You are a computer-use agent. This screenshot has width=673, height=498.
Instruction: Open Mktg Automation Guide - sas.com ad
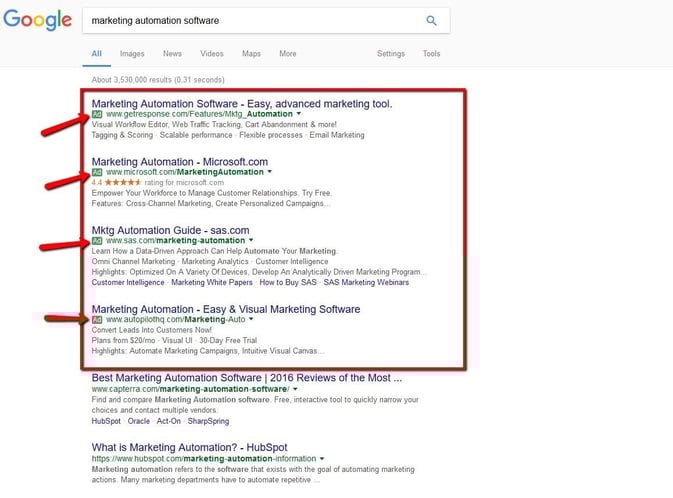170,230
